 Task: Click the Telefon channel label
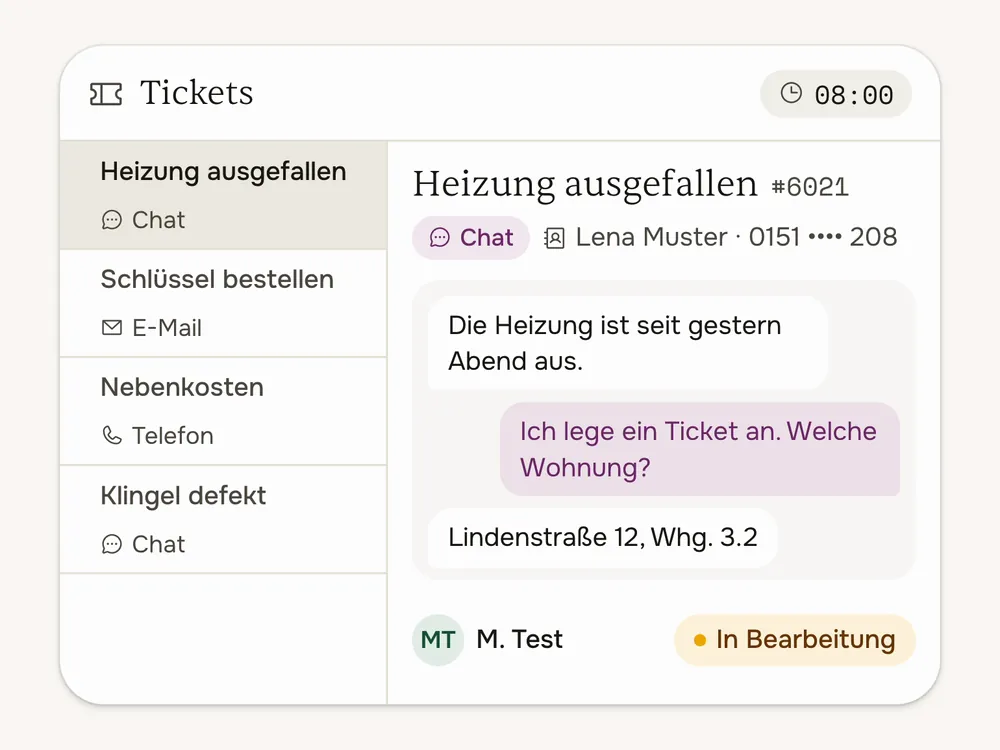tap(173, 436)
